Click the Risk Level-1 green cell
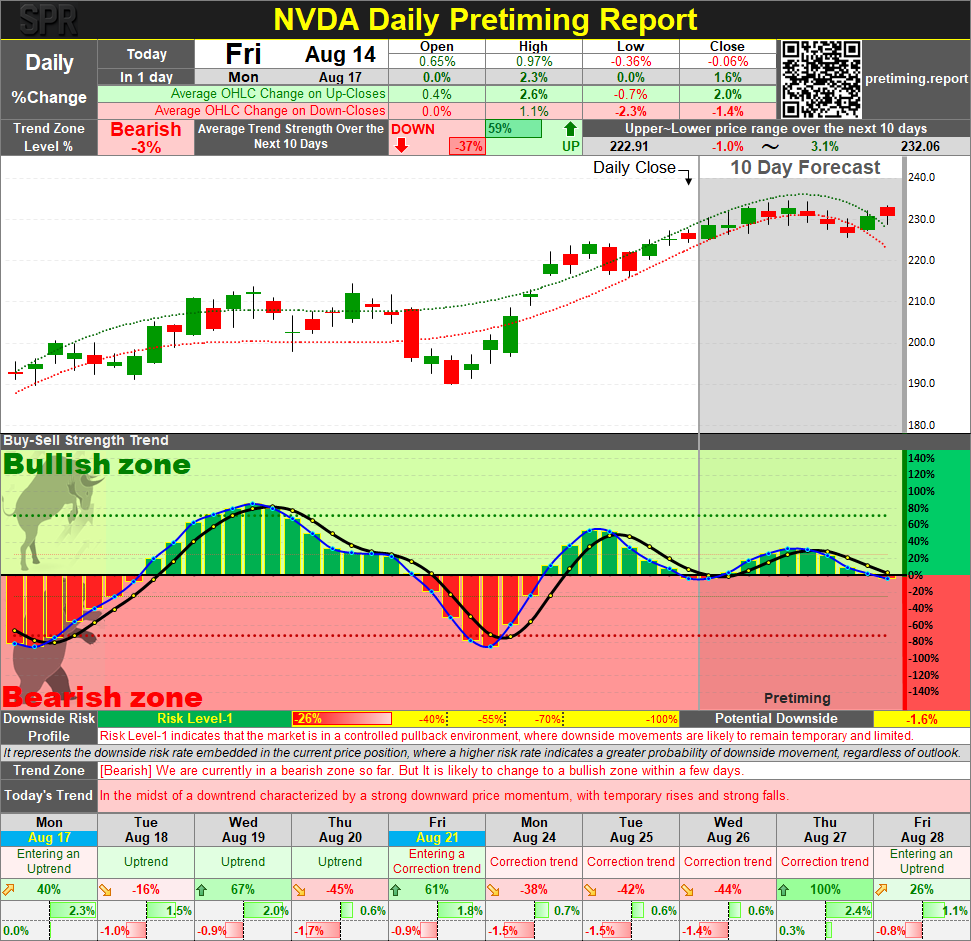The image size is (971, 941). coord(194,719)
